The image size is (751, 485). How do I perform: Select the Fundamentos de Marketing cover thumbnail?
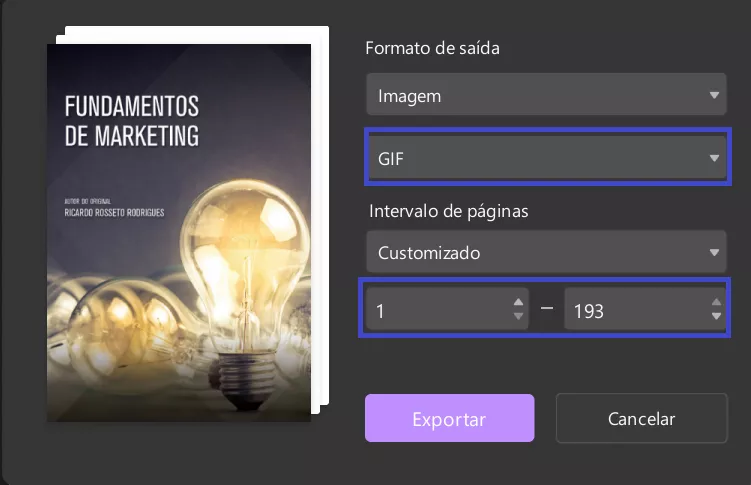point(179,233)
